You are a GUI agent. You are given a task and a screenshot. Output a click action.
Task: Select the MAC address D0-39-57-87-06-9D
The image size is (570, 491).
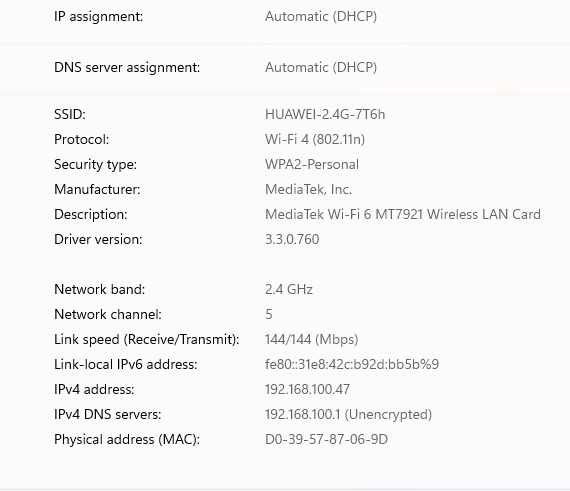coord(326,440)
